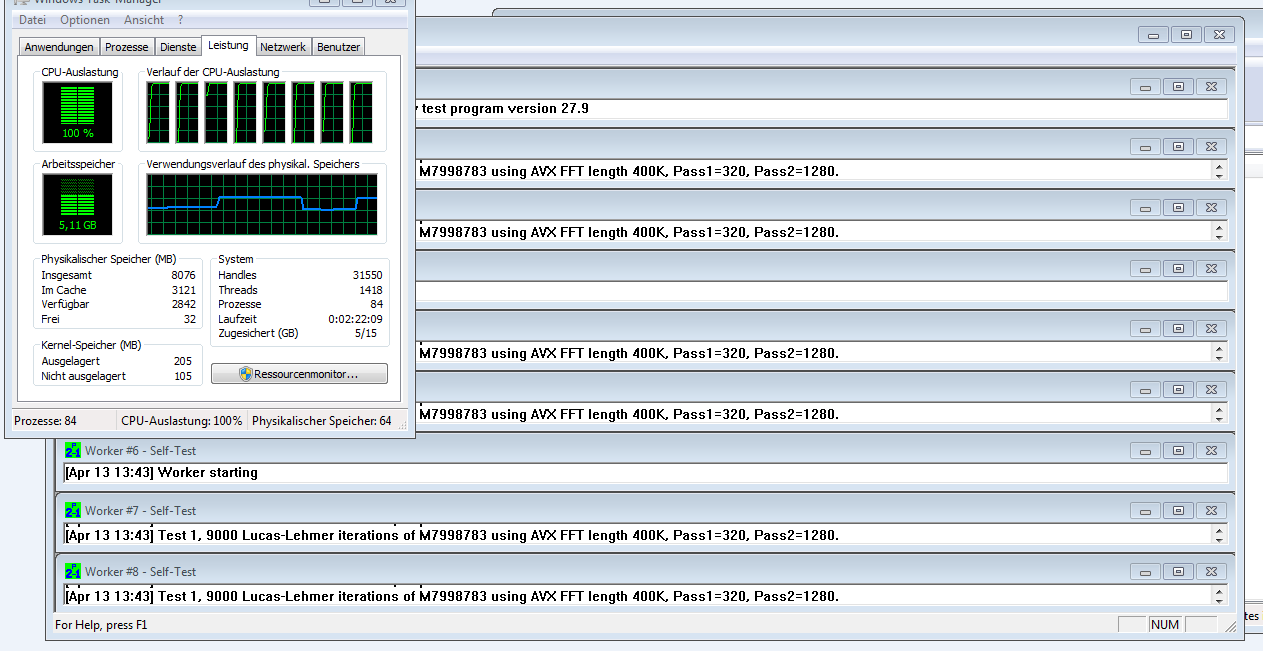1263x651 pixels.
Task: Click the Laufzeit 0:02:22:09 row
Action: click(x=300, y=319)
